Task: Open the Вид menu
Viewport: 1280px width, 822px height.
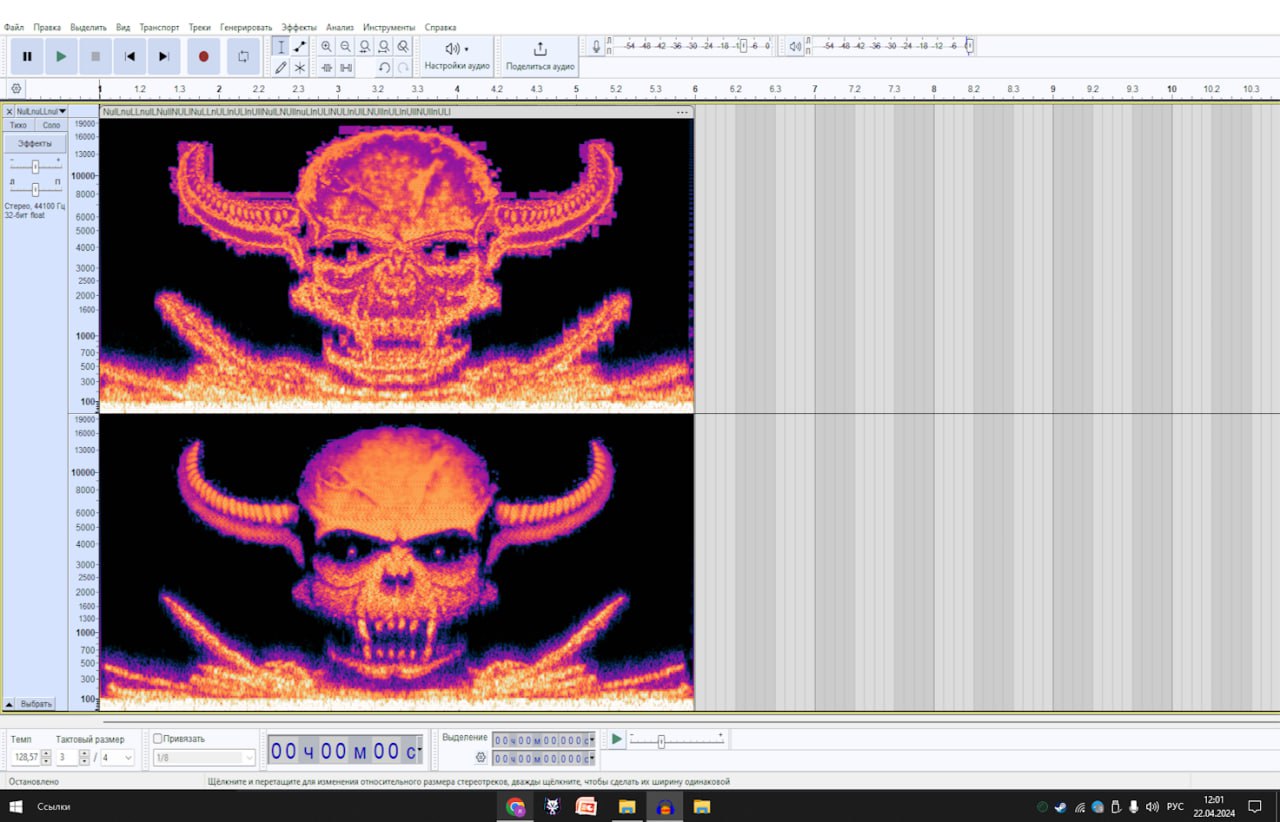Action: point(123,27)
